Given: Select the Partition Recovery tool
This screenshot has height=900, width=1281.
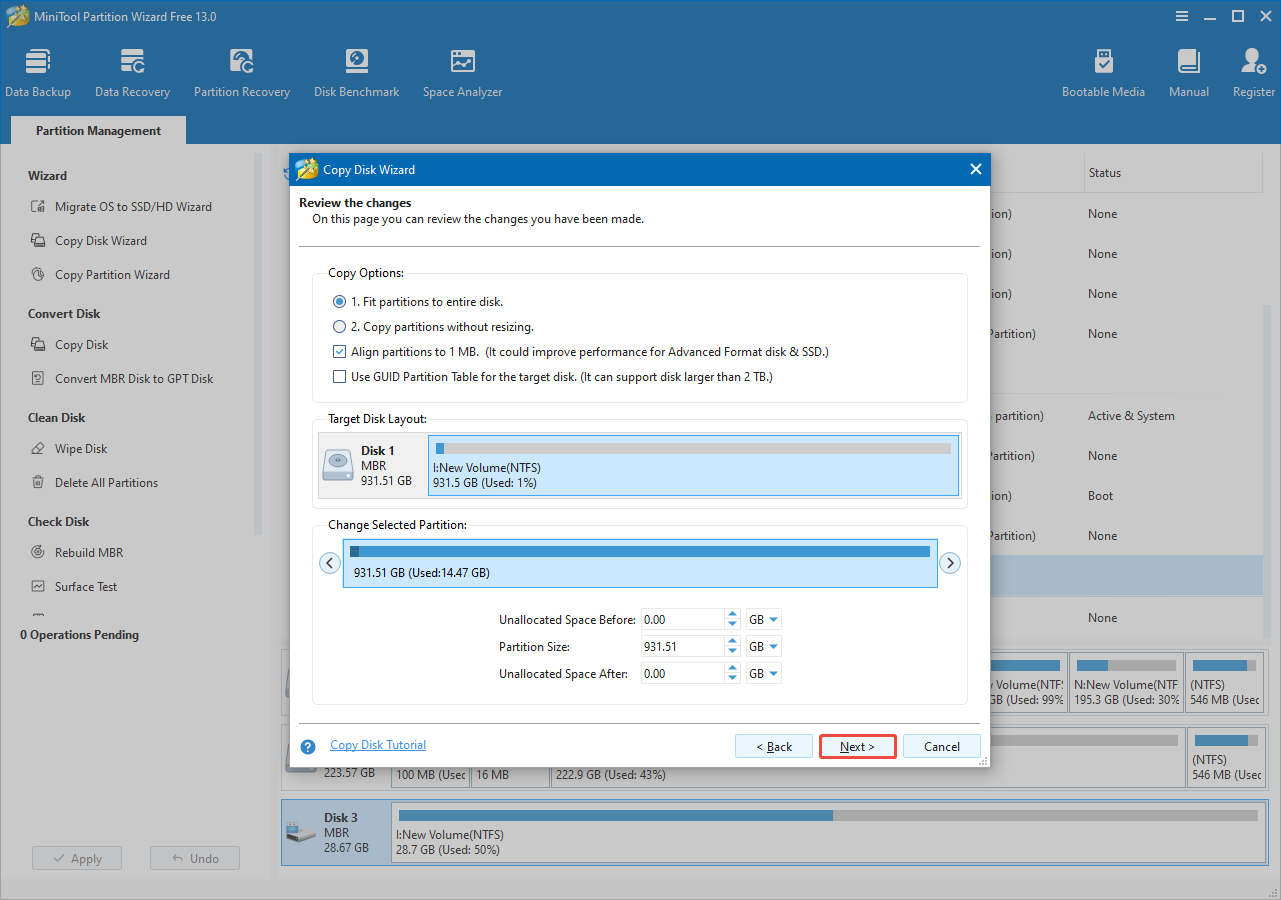Looking at the screenshot, I should click(241, 70).
